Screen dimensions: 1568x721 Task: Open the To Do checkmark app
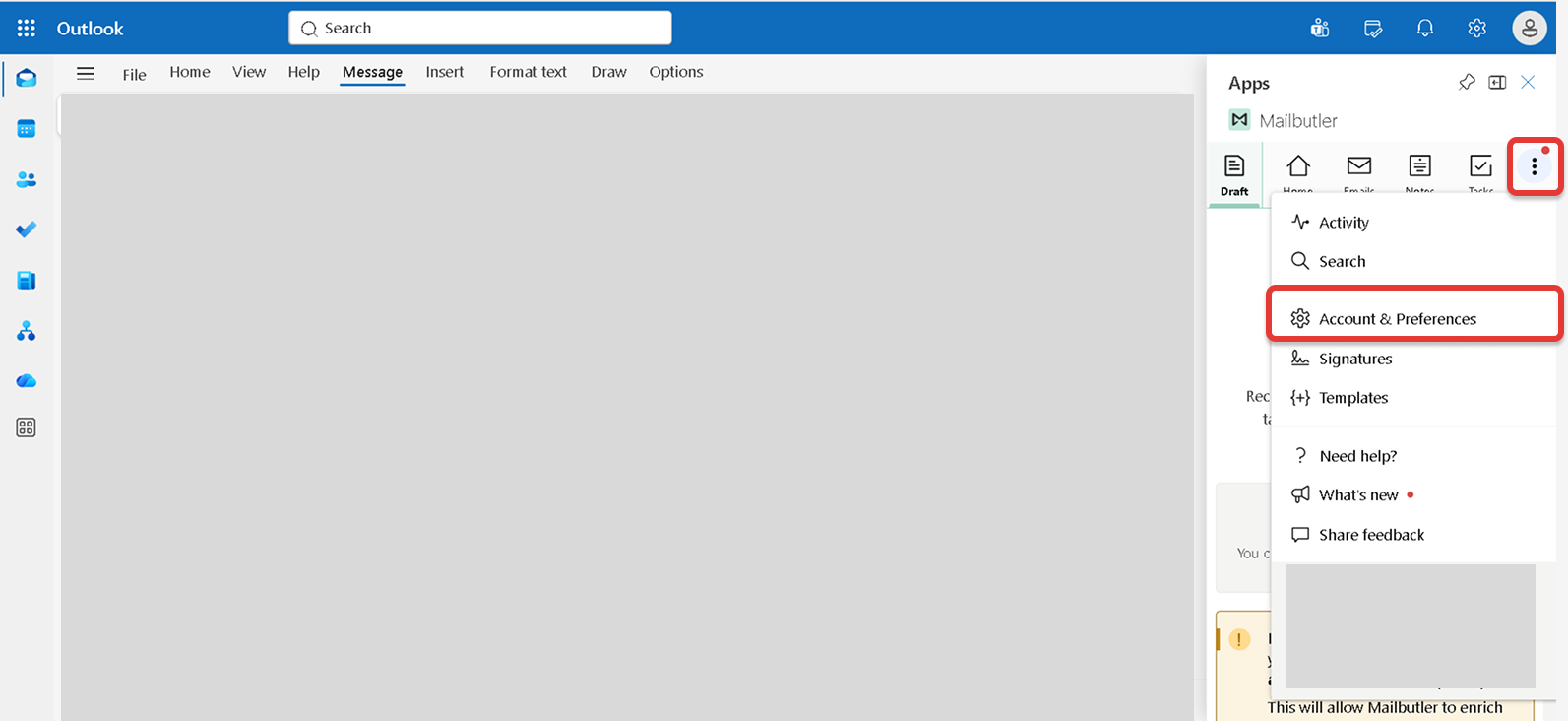click(x=27, y=229)
